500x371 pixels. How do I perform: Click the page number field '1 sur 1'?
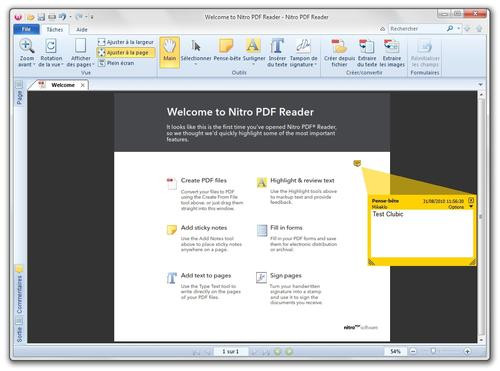pyautogui.click(x=231, y=351)
